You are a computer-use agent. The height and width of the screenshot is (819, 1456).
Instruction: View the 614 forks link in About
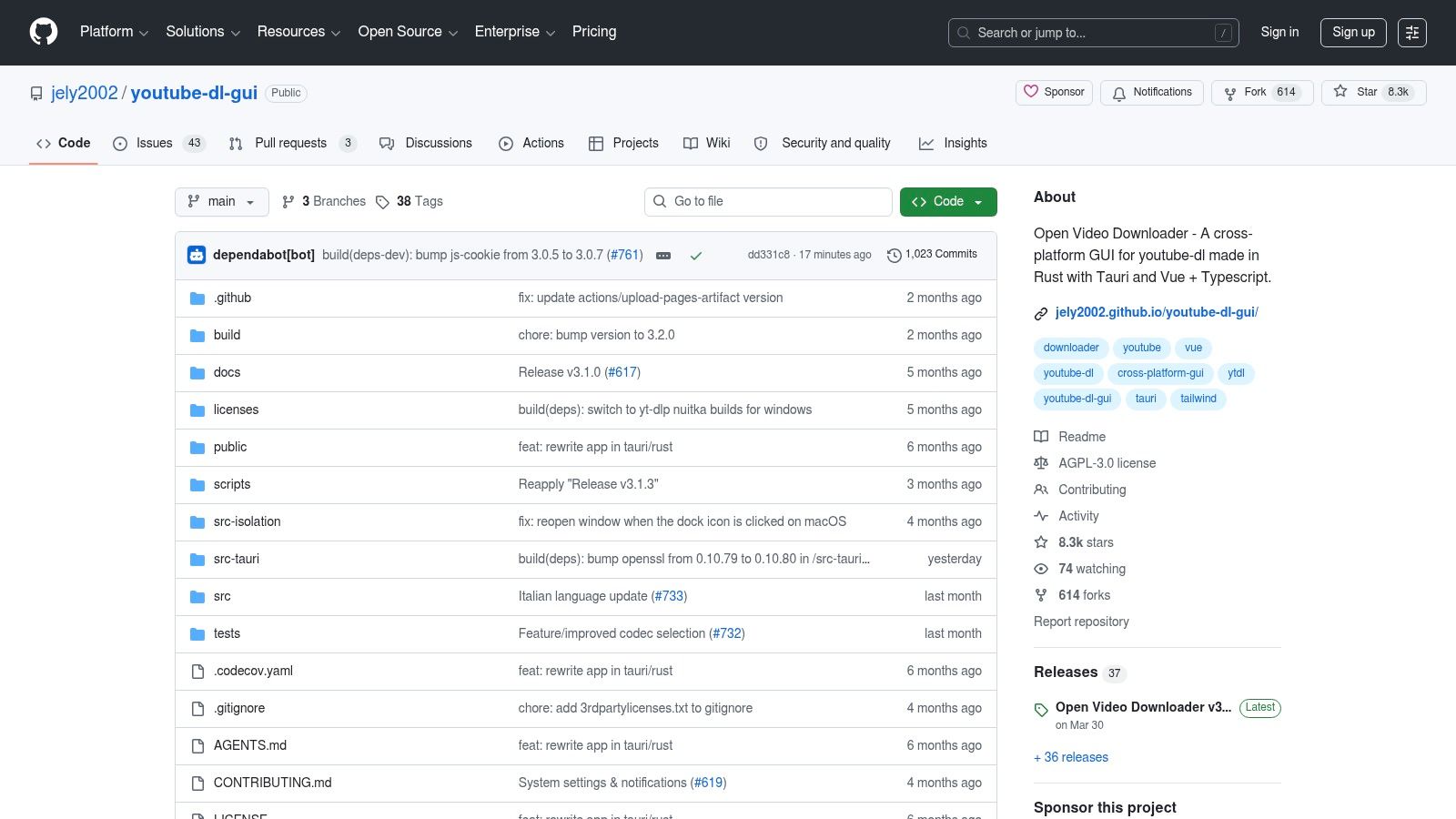1072,595
